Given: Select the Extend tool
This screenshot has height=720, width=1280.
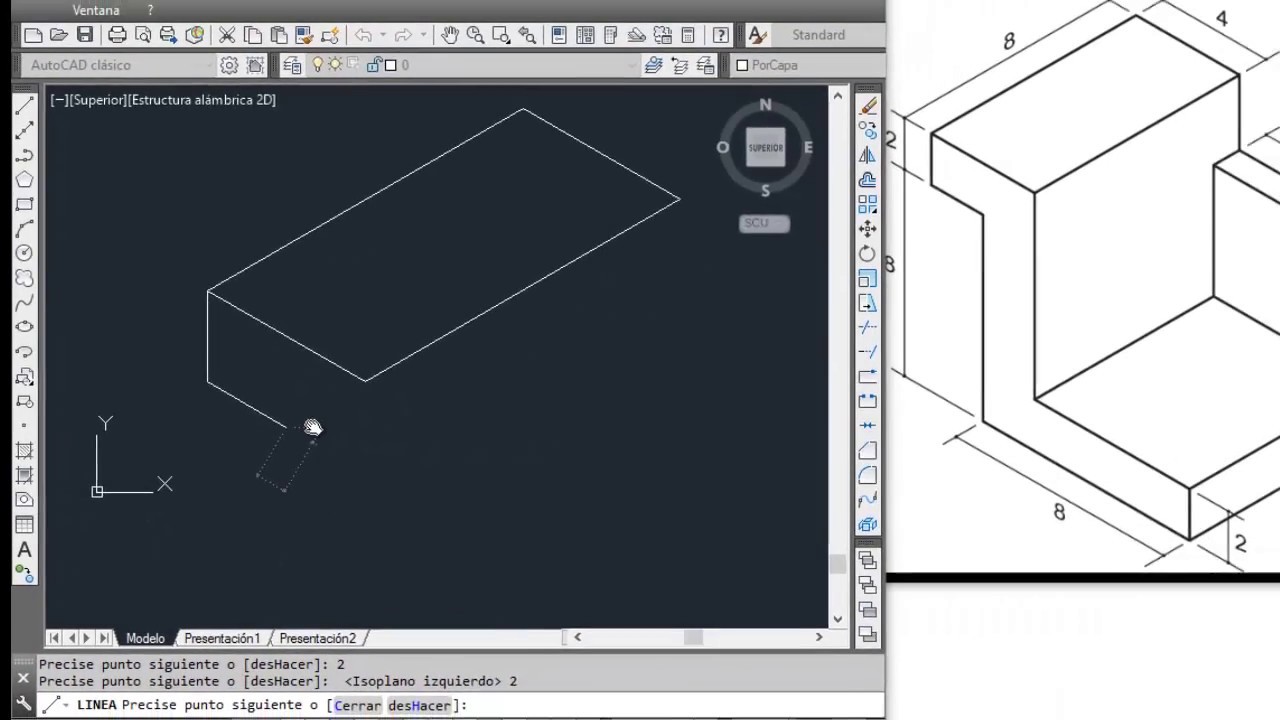Looking at the screenshot, I should 867,352.
